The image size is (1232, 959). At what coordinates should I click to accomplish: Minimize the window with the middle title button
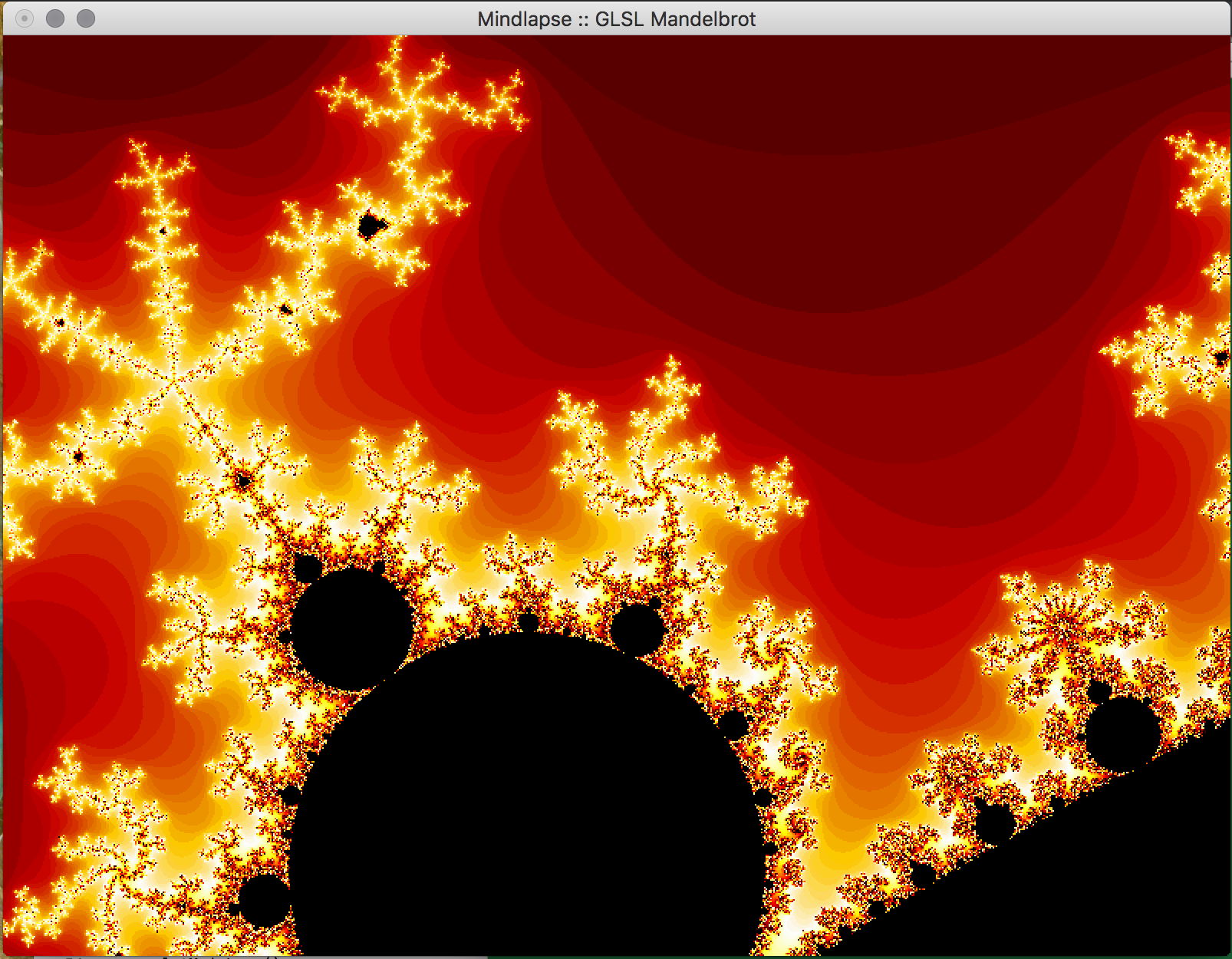55,18
